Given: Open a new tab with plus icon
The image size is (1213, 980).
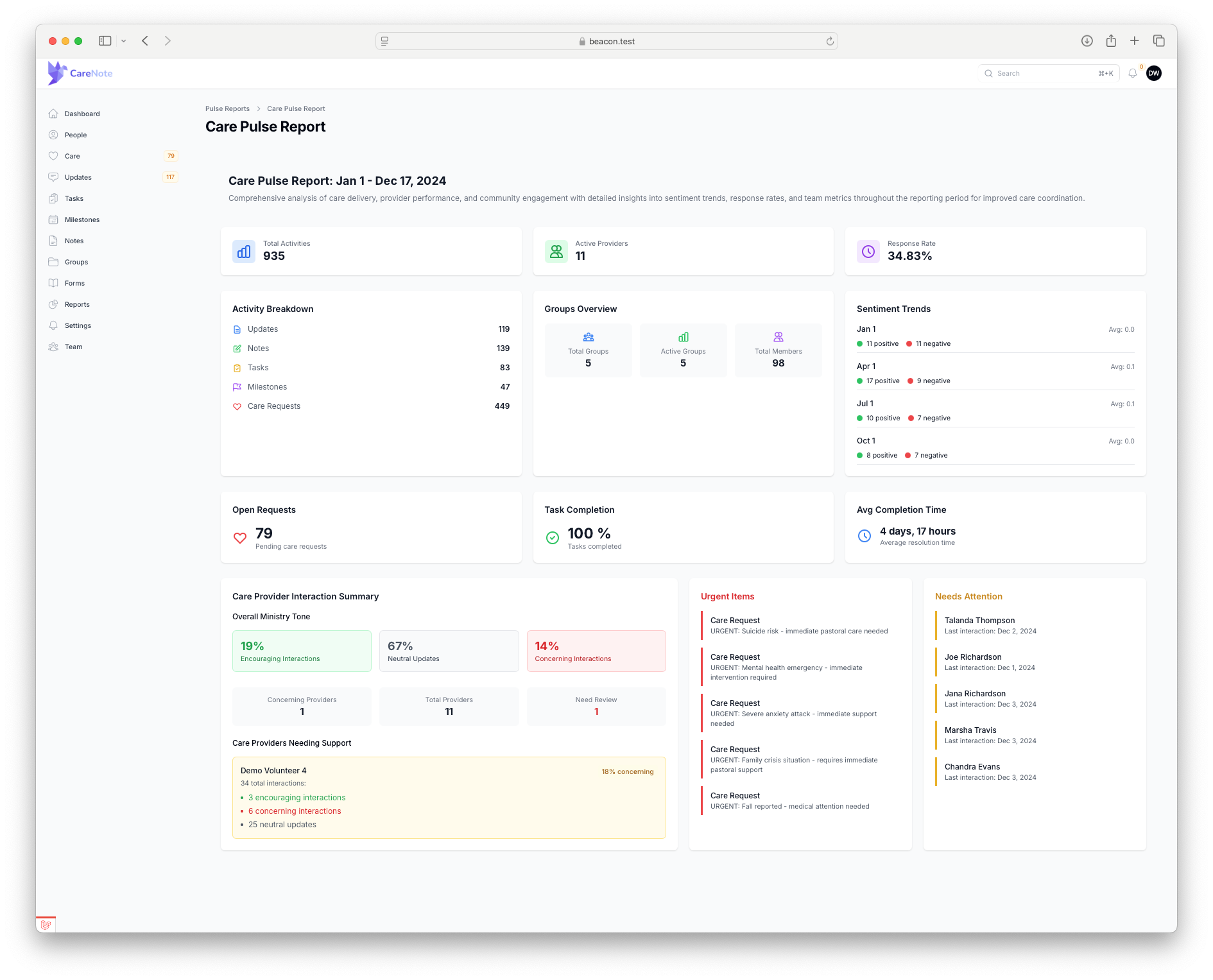Looking at the screenshot, I should click(x=1135, y=40).
